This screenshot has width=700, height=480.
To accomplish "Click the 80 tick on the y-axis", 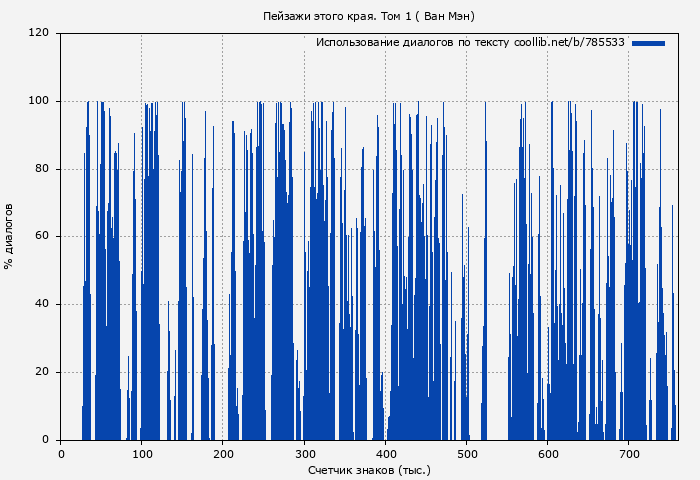I will point(42,169).
